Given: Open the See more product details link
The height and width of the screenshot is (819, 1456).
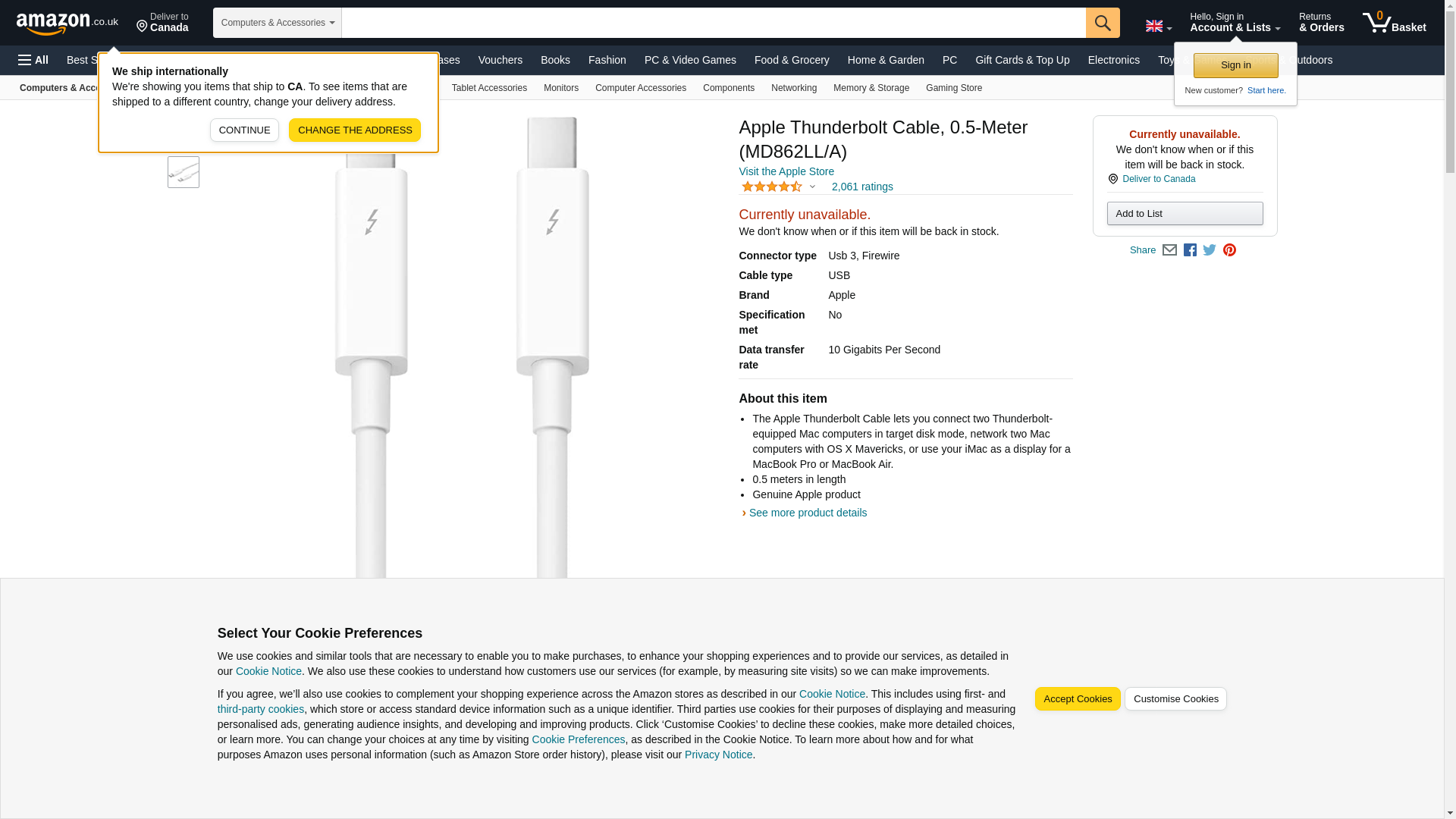Looking at the screenshot, I should pos(807,513).
